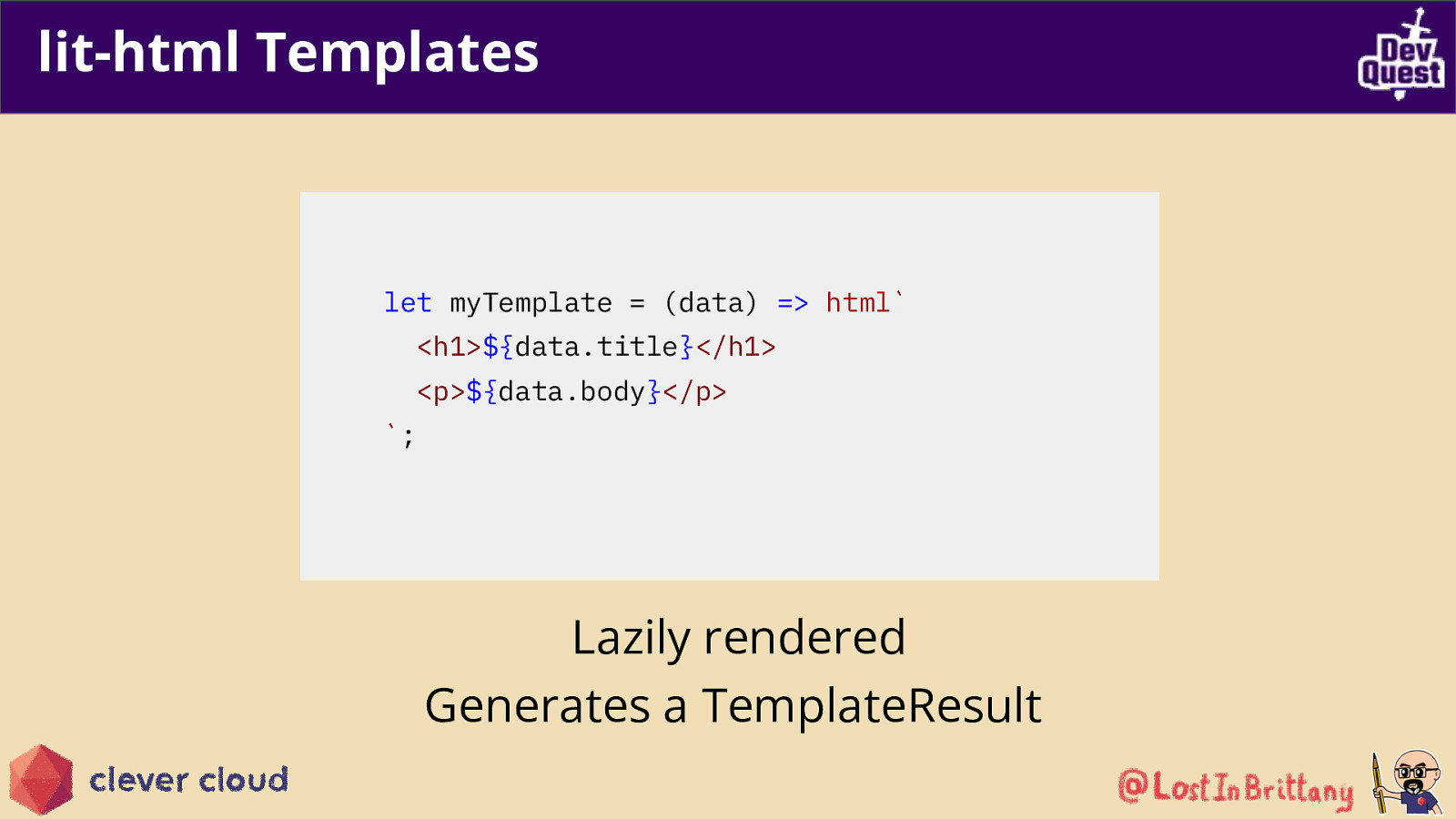1456x819 pixels.
Task: Open the @LostInBrittany handle
Action: 1236,788
